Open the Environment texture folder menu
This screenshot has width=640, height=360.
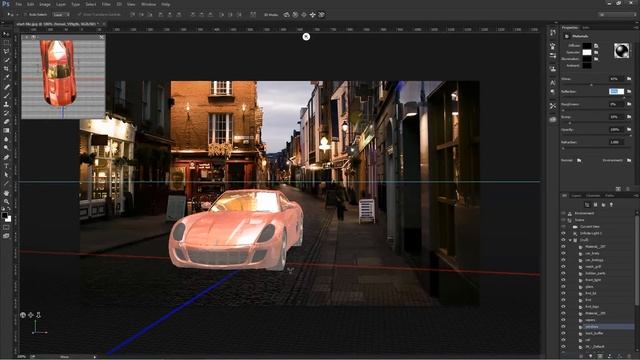629,160
